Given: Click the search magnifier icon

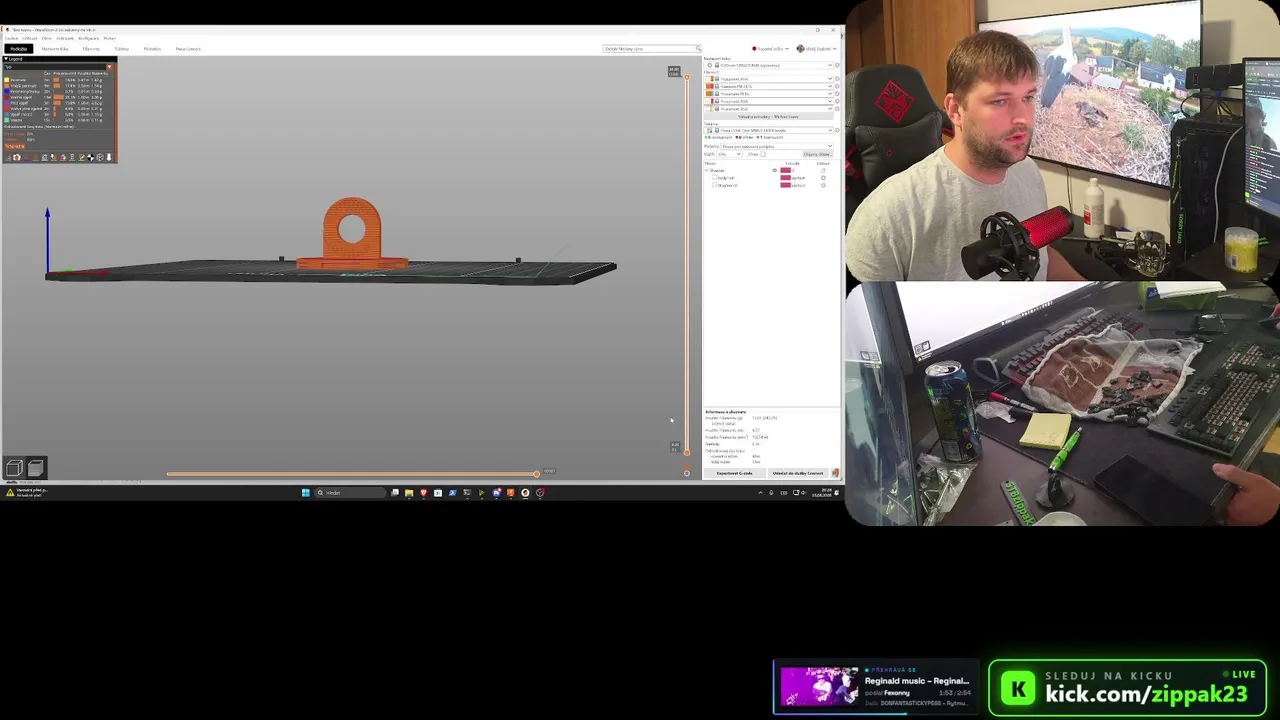Looking at the screenshot, I should [698, 48].
